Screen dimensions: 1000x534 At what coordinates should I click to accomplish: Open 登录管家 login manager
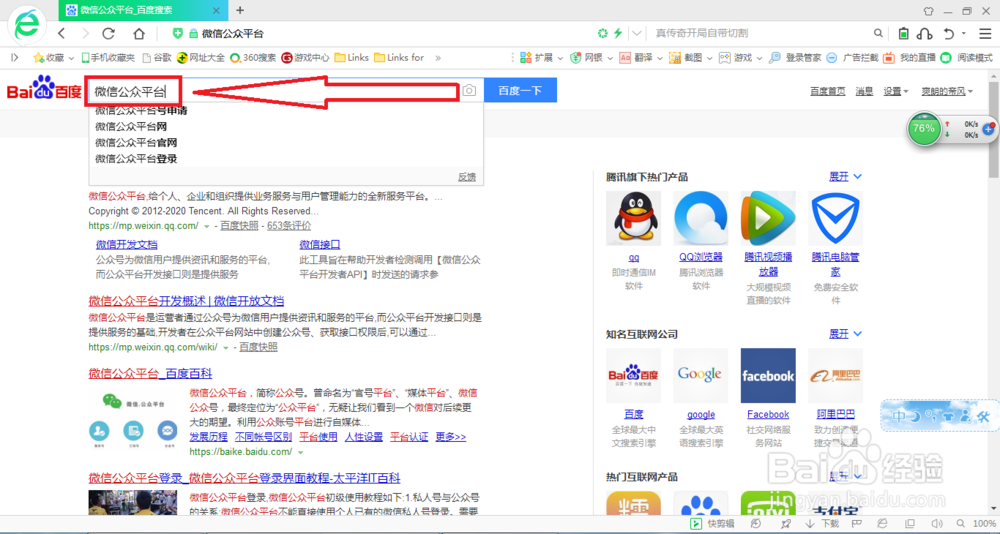tap(795, 57)
